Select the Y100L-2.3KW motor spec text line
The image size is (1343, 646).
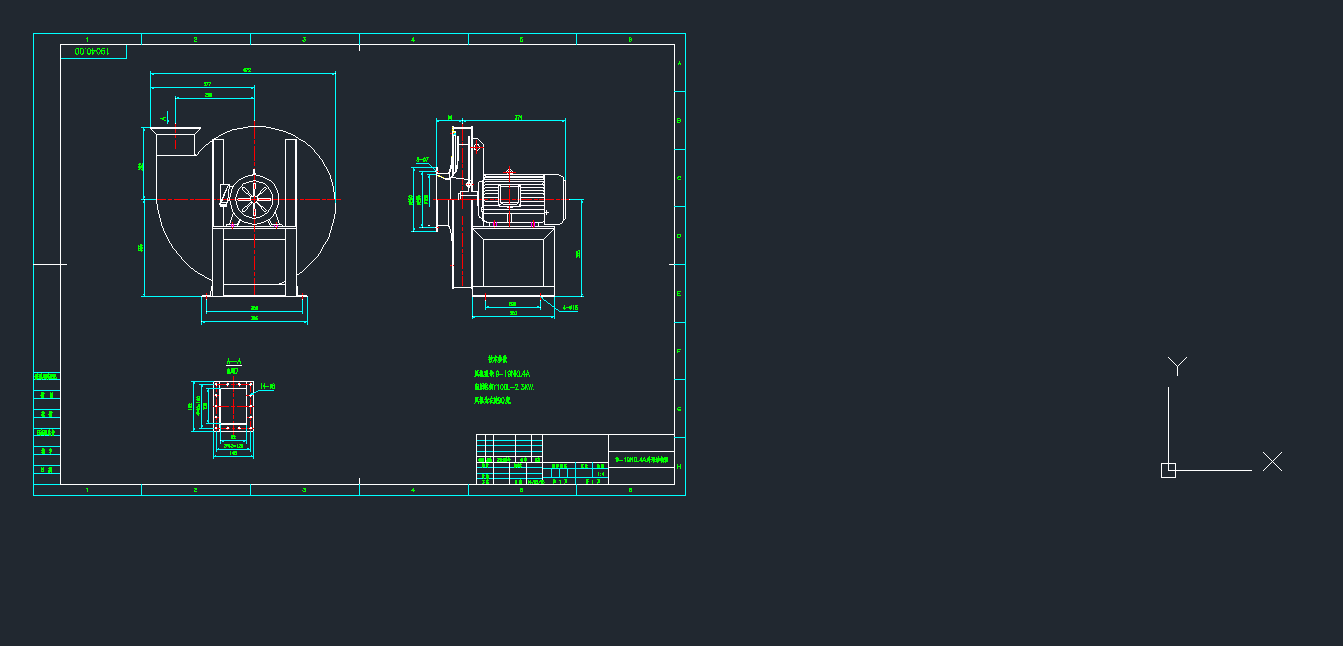pyautogui.click(x=504, y=387)
